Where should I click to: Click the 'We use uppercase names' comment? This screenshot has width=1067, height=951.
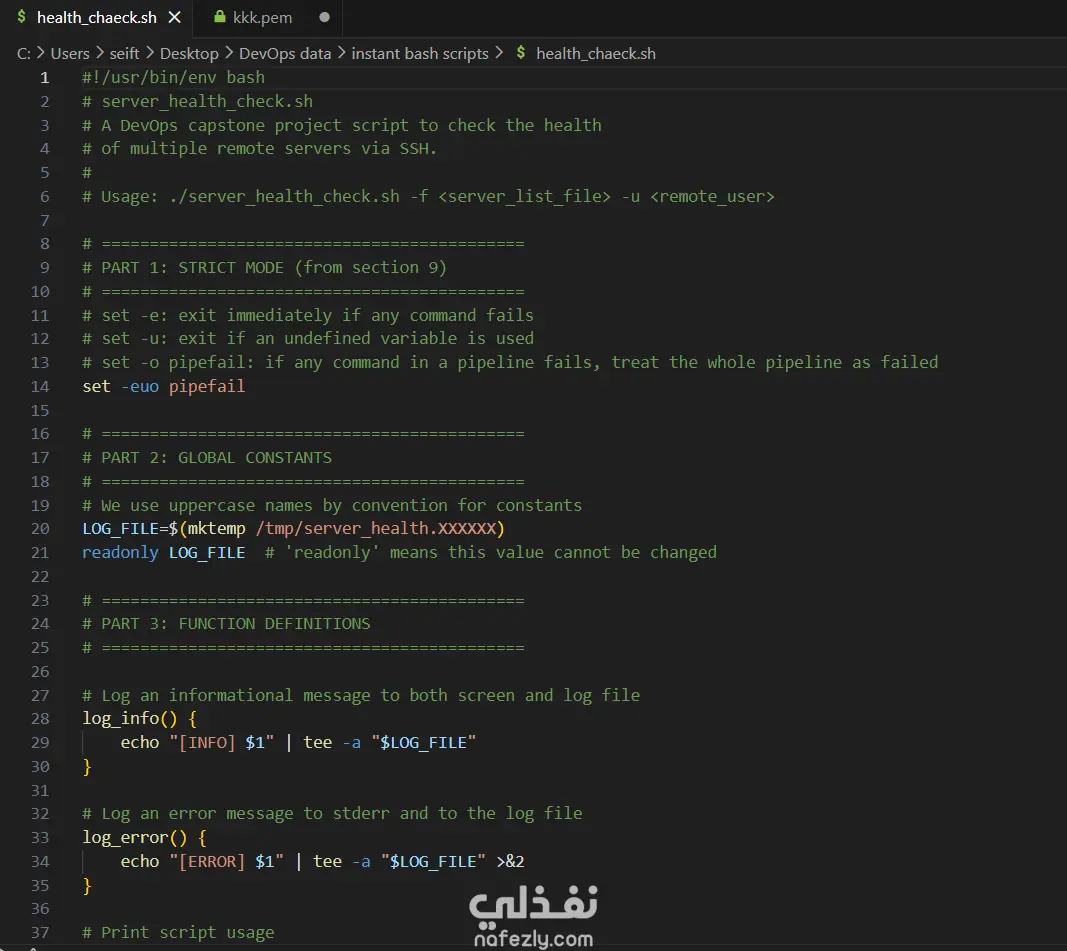pos(332,505)
